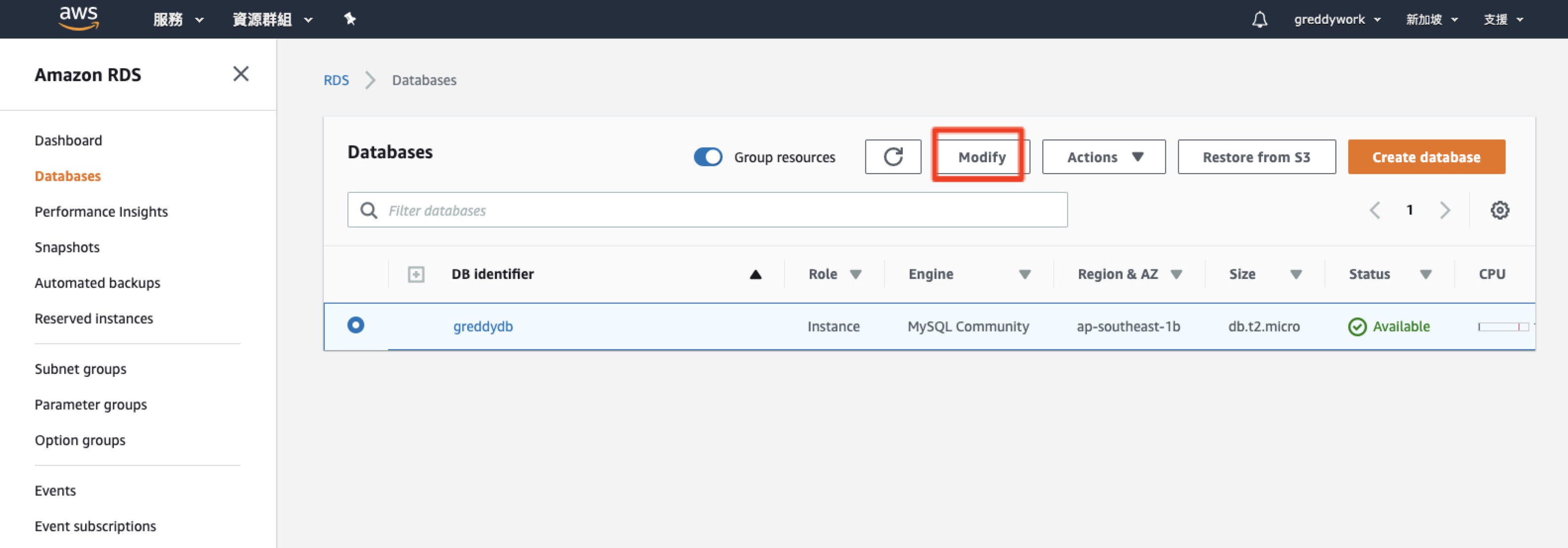Click the AWS logo home icon
The height and width of the screenshot is (548, 1568).
click(x=79, y=18)
